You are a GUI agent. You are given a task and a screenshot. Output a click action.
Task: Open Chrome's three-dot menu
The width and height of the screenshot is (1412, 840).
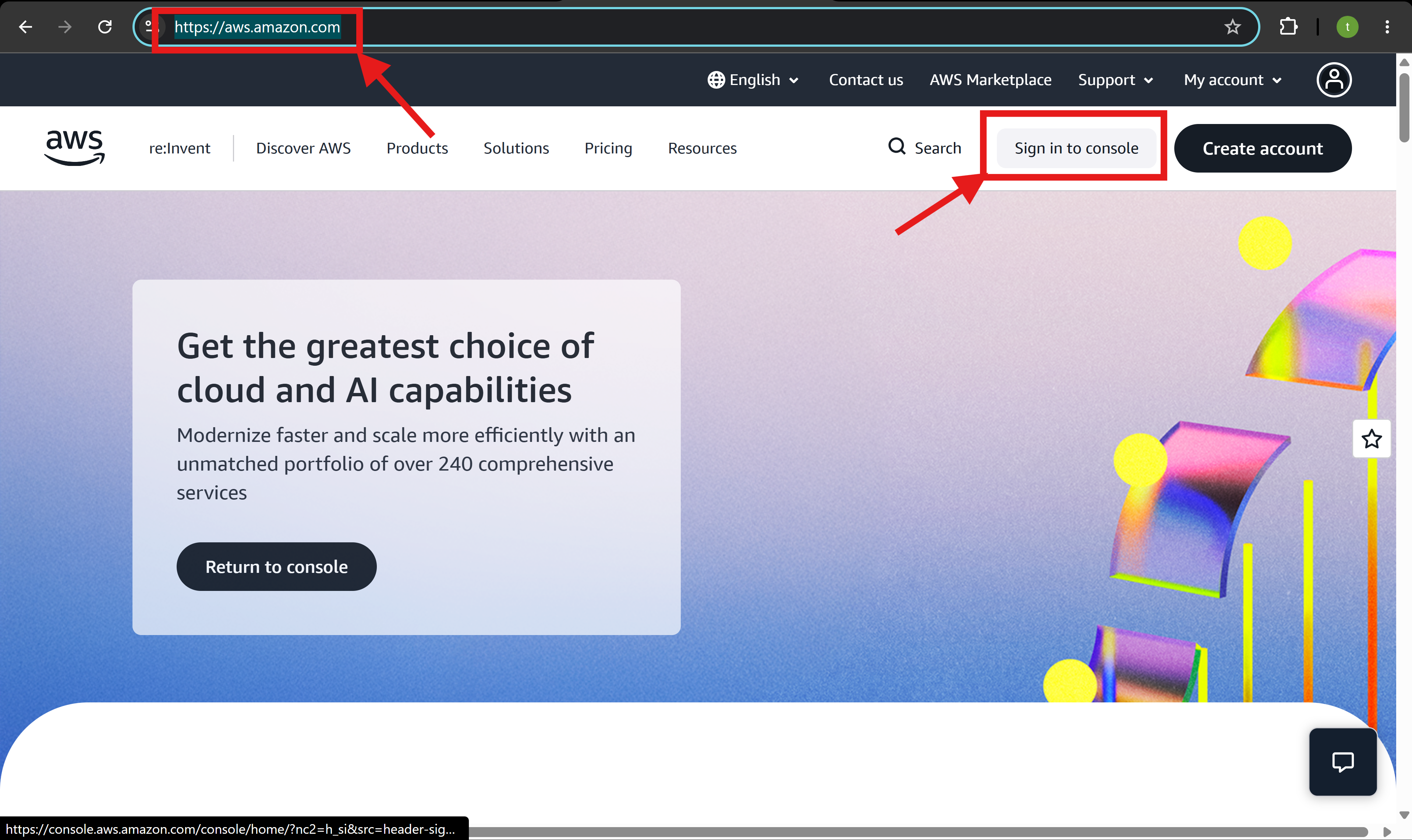coord(1387,26)
